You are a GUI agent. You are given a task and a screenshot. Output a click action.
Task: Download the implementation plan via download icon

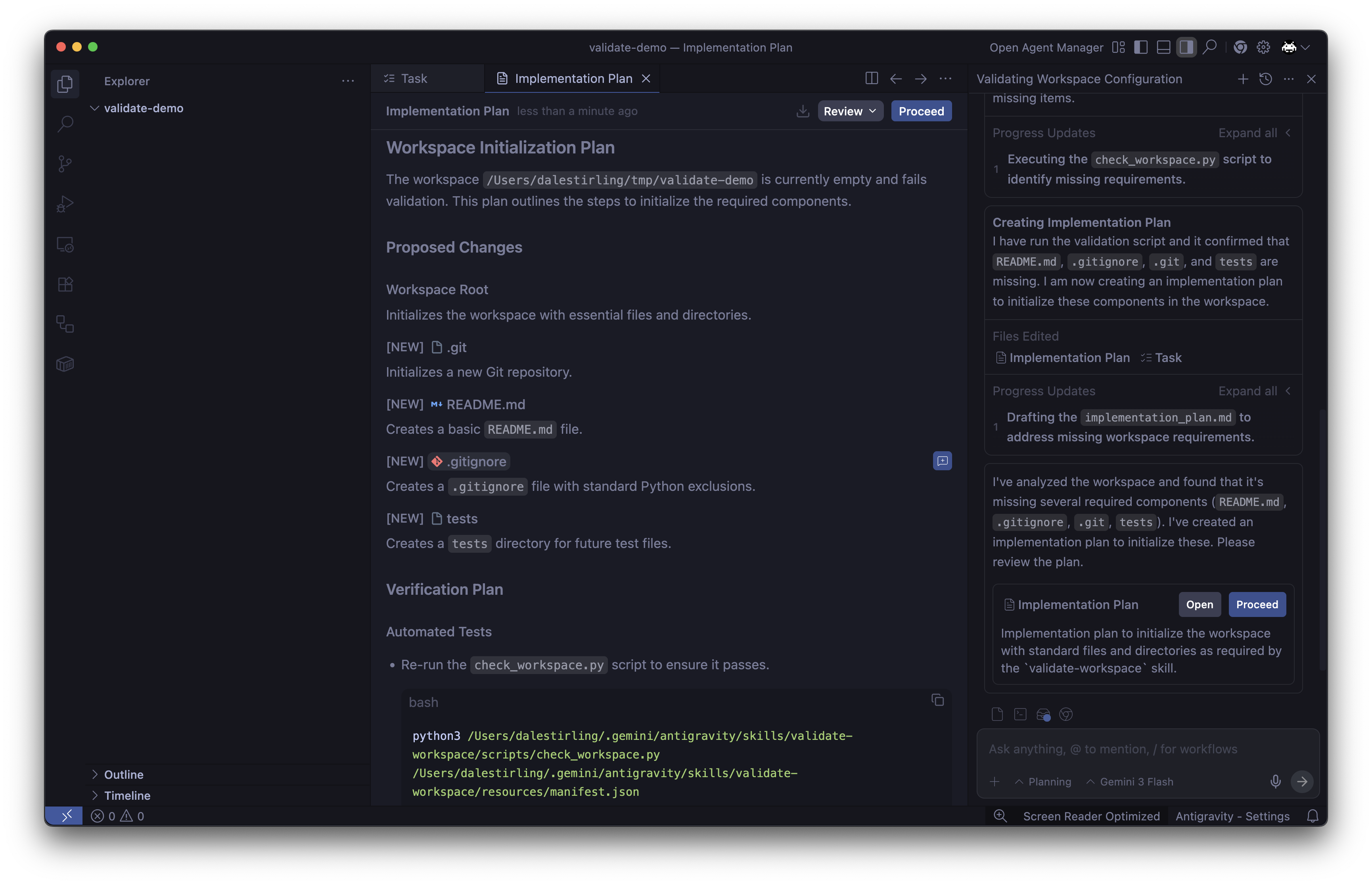pos(803,111)
